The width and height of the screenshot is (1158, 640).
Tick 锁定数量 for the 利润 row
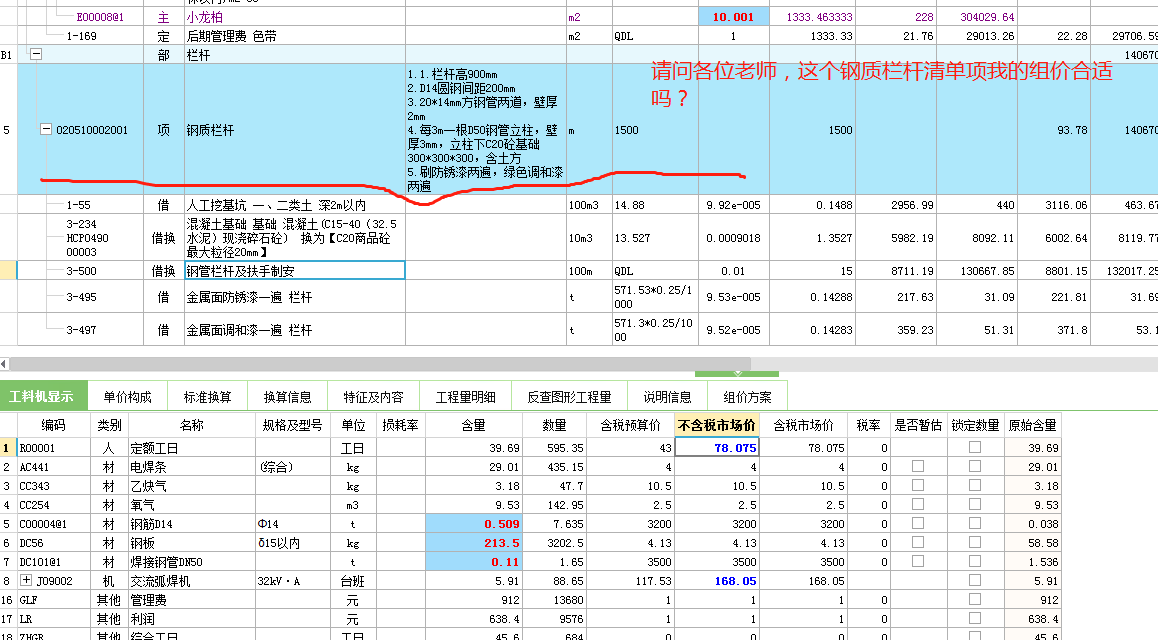click(975, 619)
